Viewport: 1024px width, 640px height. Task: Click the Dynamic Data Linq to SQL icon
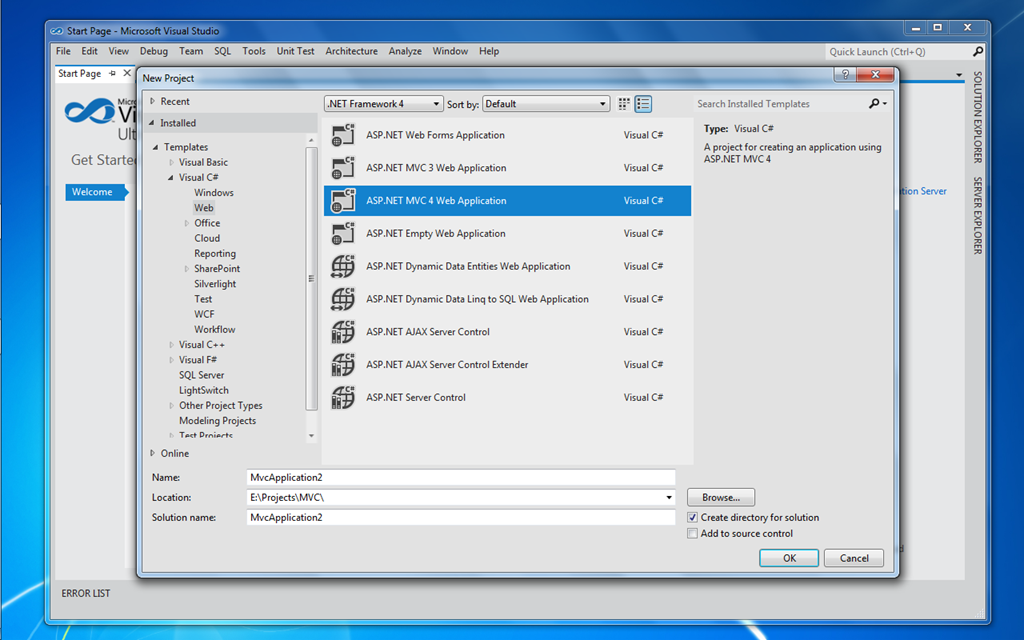(x=343, y=299)
